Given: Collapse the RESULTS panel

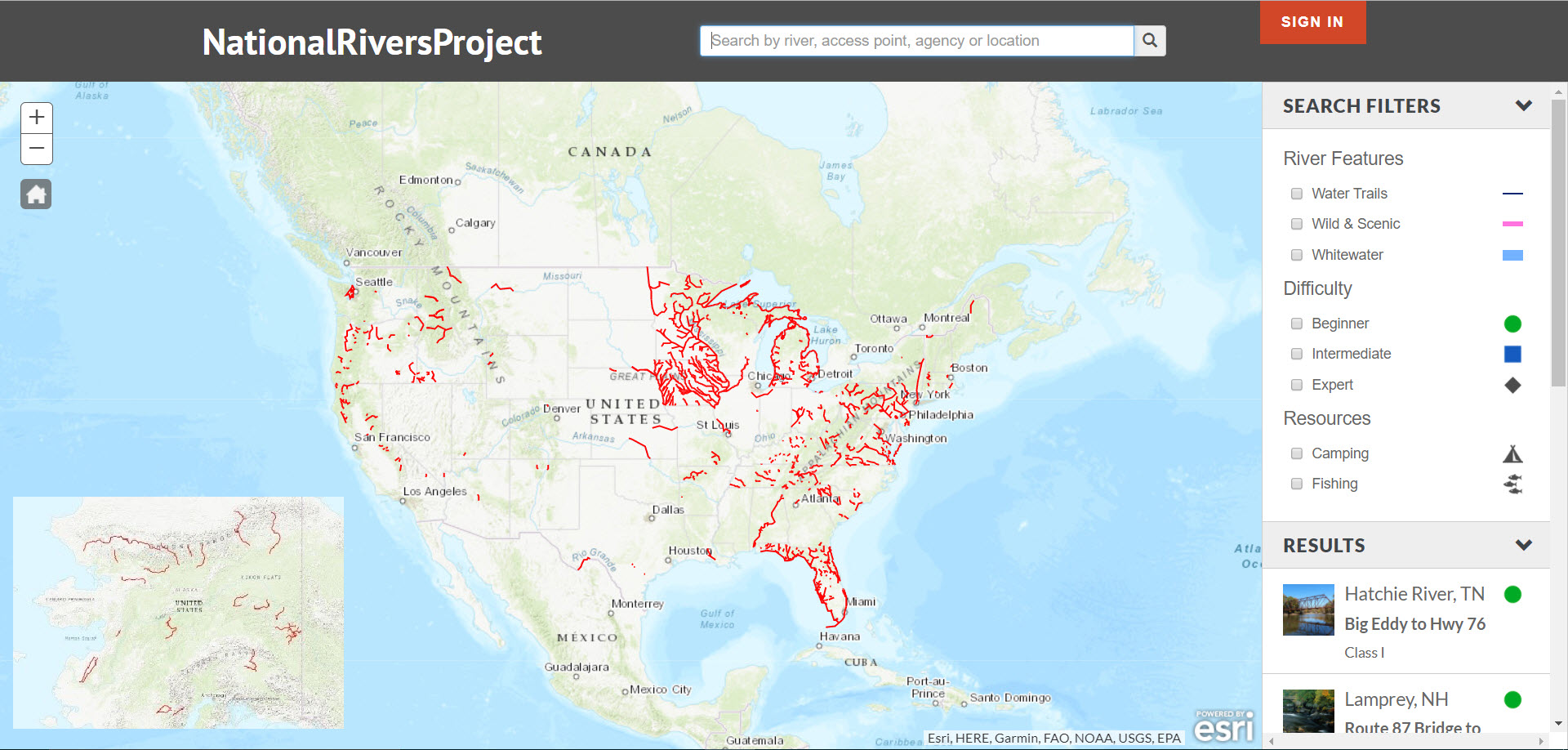Looking at the screenshot, I should 1522,545.
